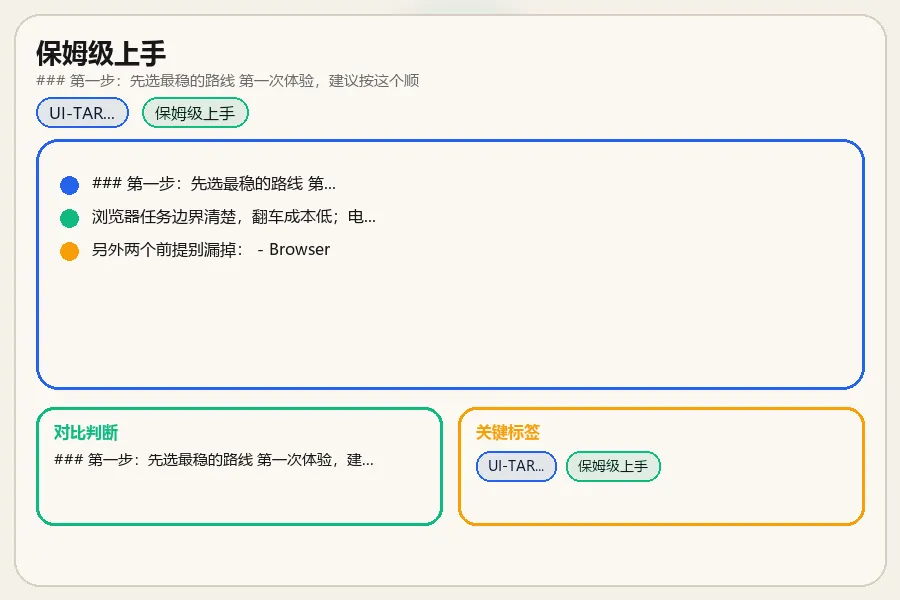The width and height of the screenshot is (900, 600).
Task: Select the top 保姆级上手 tag pill
Action: pyautogui.click(x=195, y=113)
